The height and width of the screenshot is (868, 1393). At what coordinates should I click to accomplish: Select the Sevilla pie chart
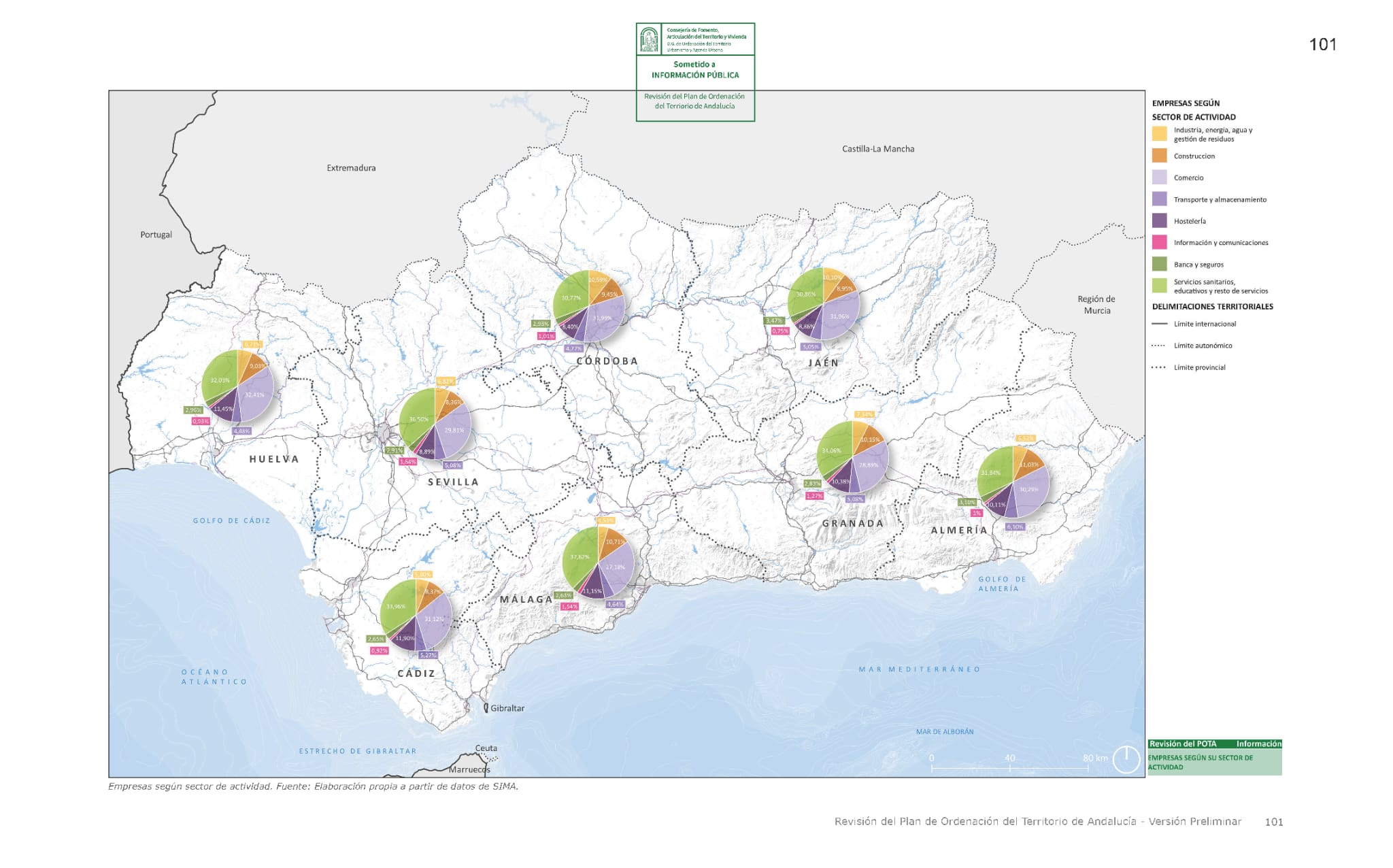435,424
